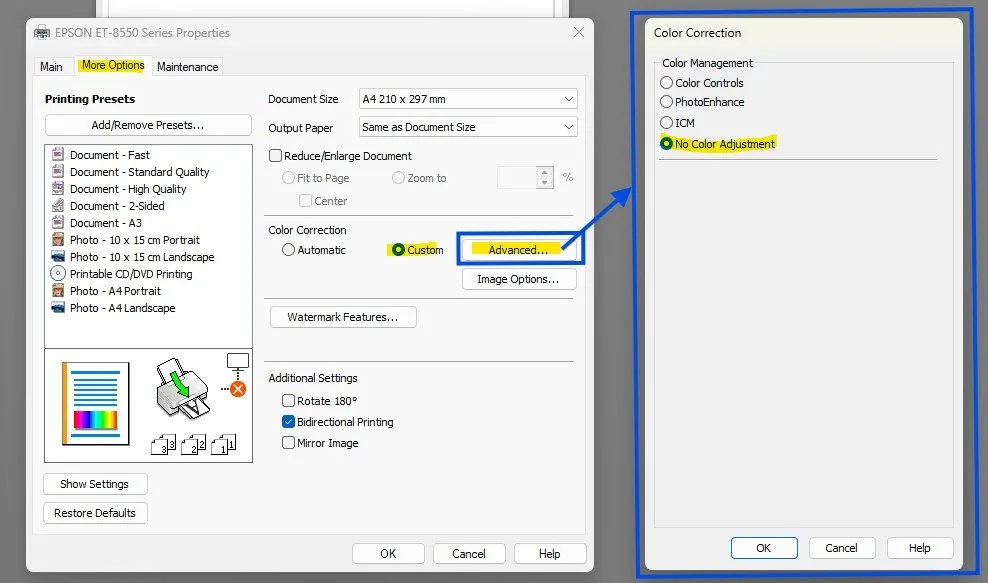Viewport: 988px width, 583px height.
Task: Open Image Options dialog
Action: 519,279
